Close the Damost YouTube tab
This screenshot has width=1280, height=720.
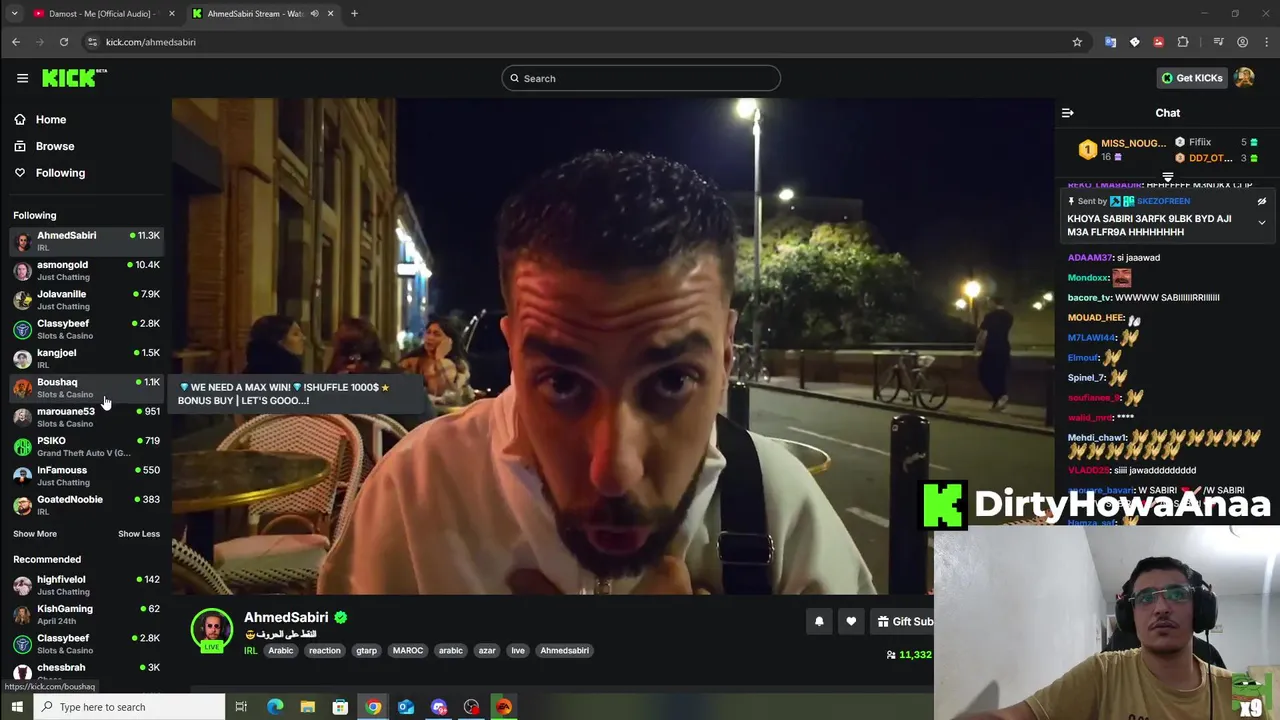point(171,14)
